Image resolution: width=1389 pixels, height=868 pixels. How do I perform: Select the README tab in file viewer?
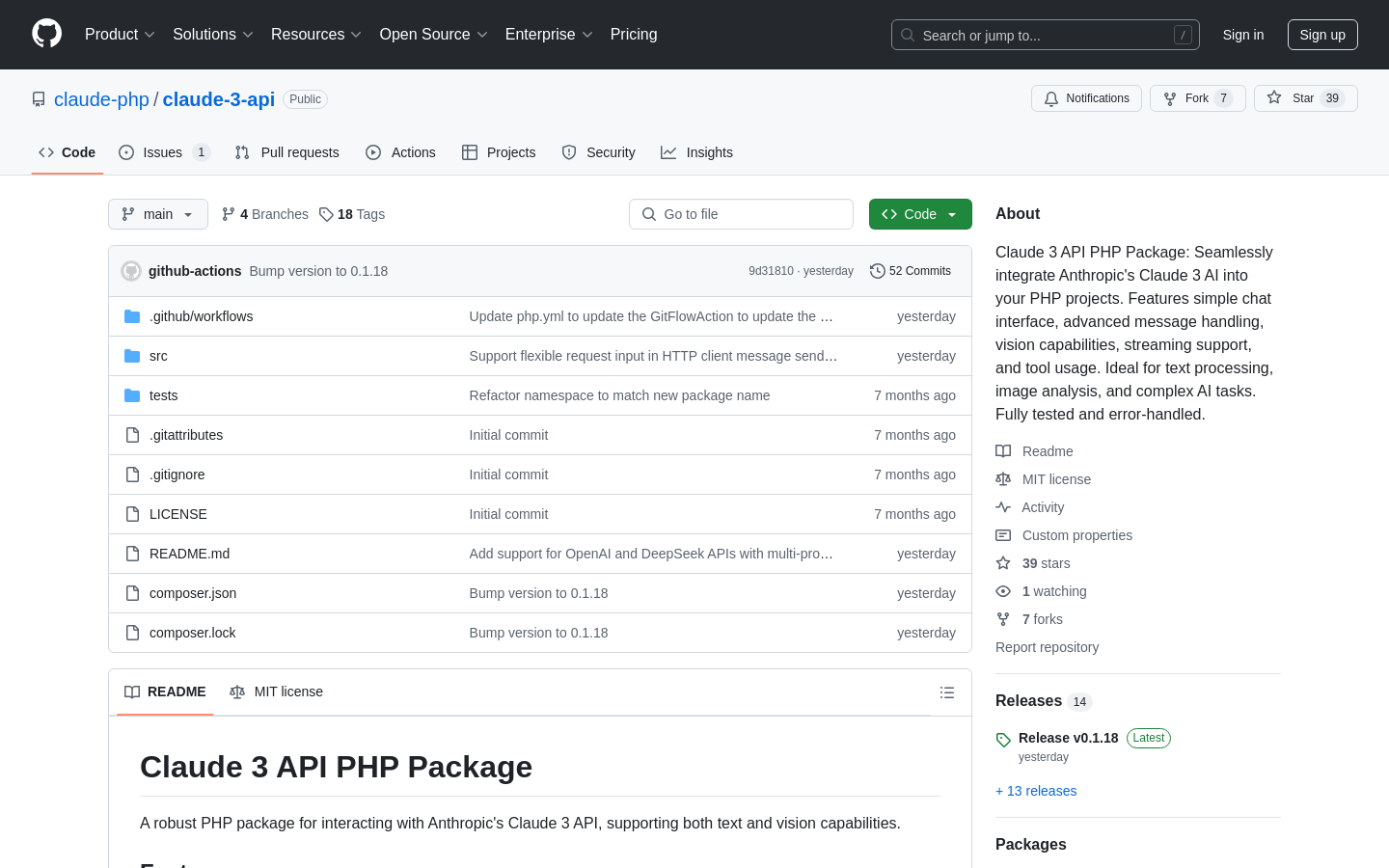pos(165,692)
